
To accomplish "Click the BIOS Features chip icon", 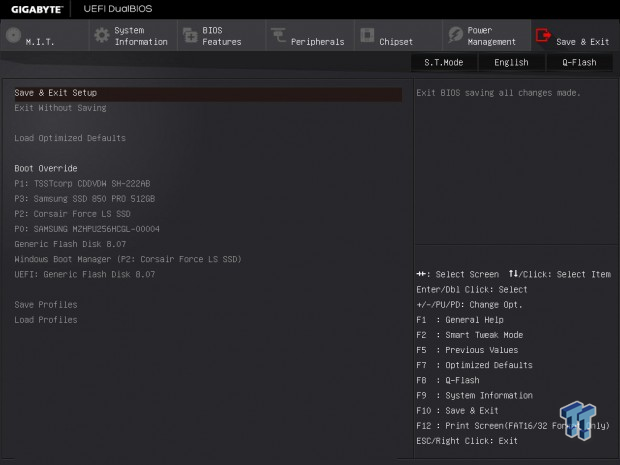I will tap(190, 35).
